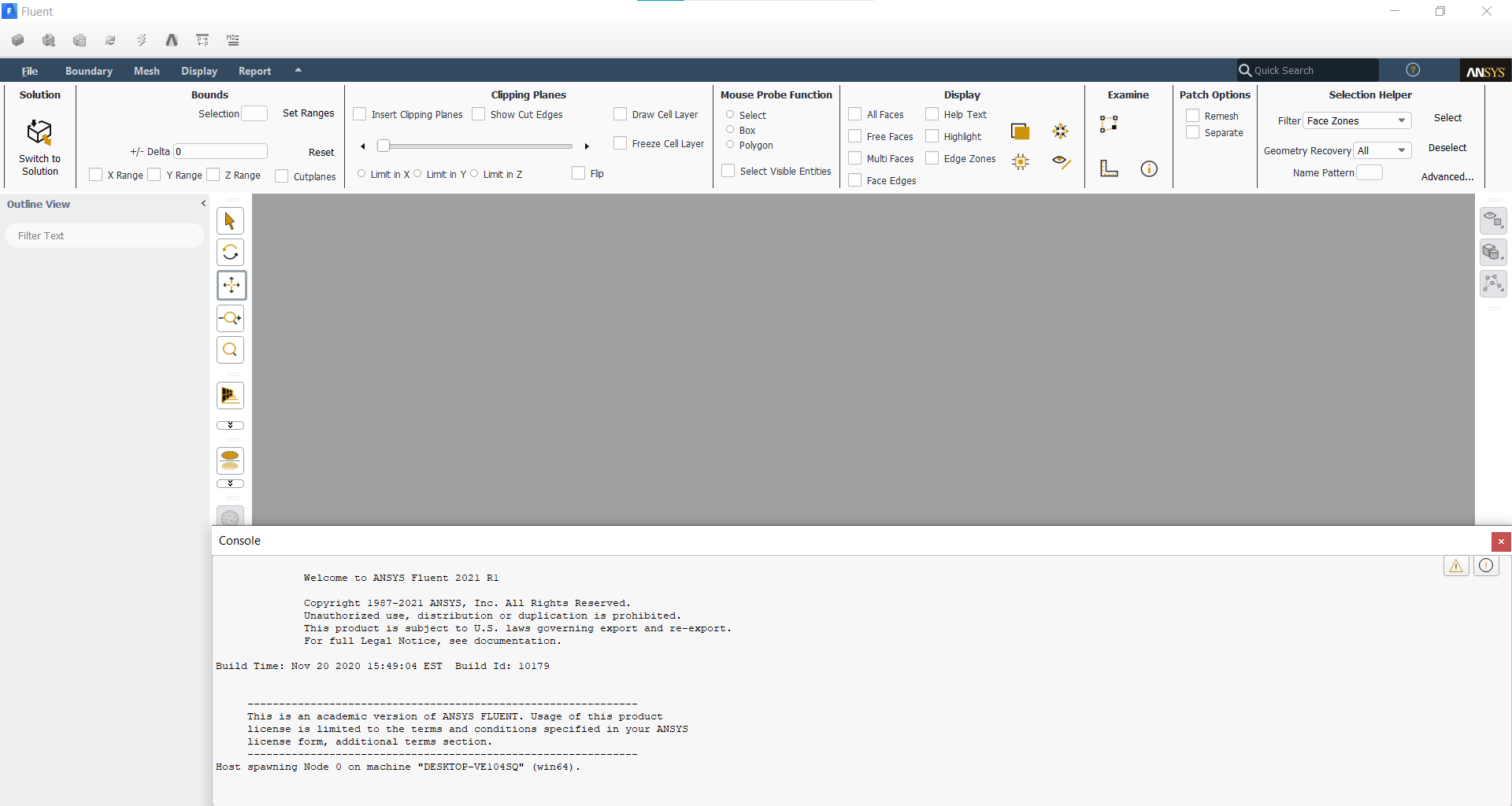
Task: Toggle X Range checkbox
Action: [96, 175]
